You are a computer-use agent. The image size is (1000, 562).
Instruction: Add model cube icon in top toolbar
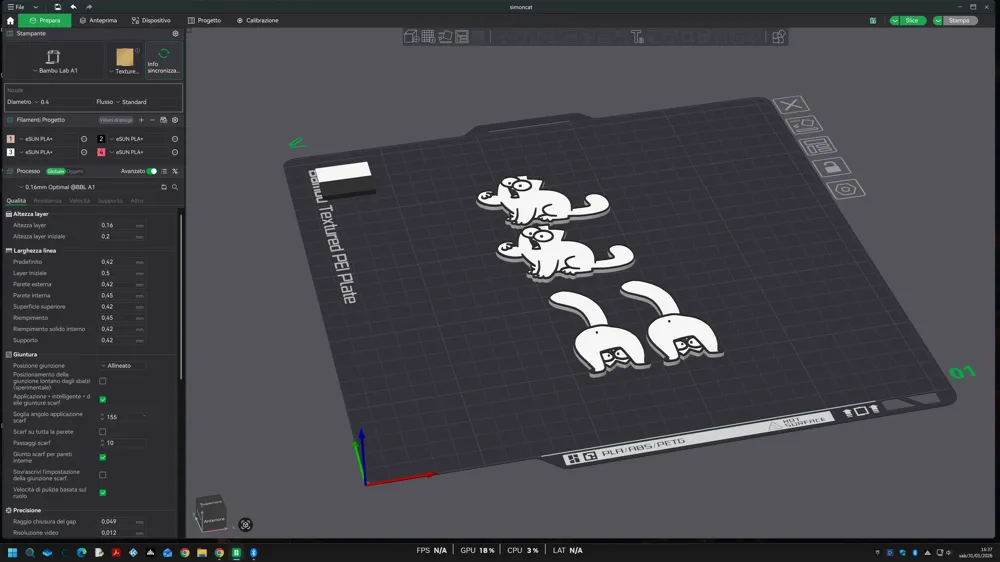411,36
